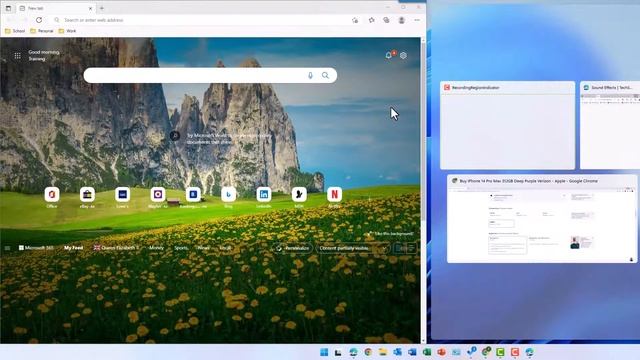
Task: Open Edge Collections icon
Action: (x=386, y=20)
